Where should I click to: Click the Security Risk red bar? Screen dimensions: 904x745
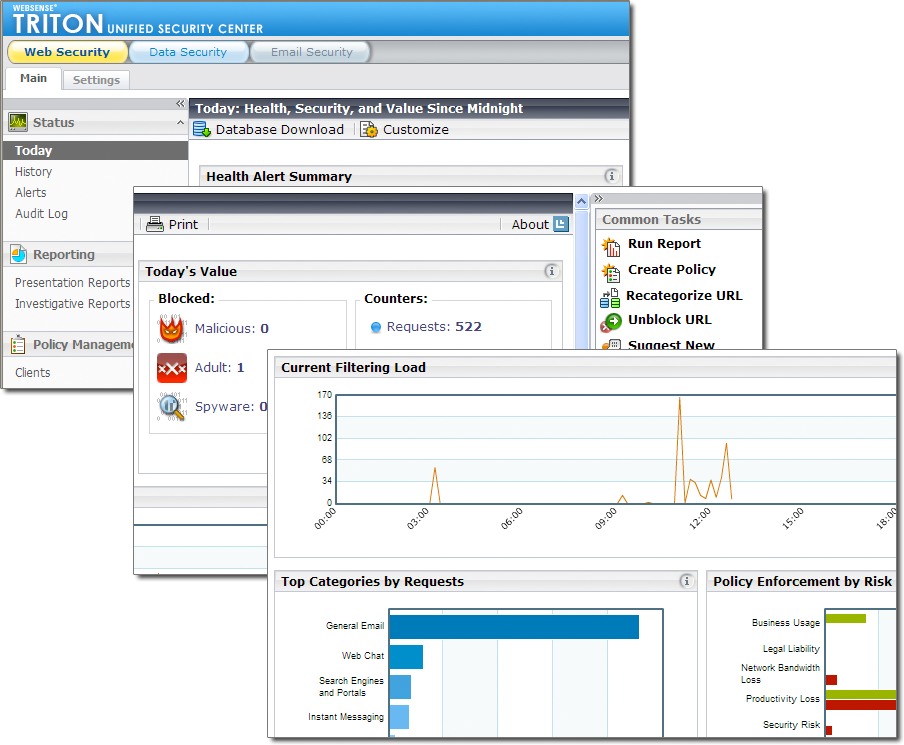pos(829,731)
